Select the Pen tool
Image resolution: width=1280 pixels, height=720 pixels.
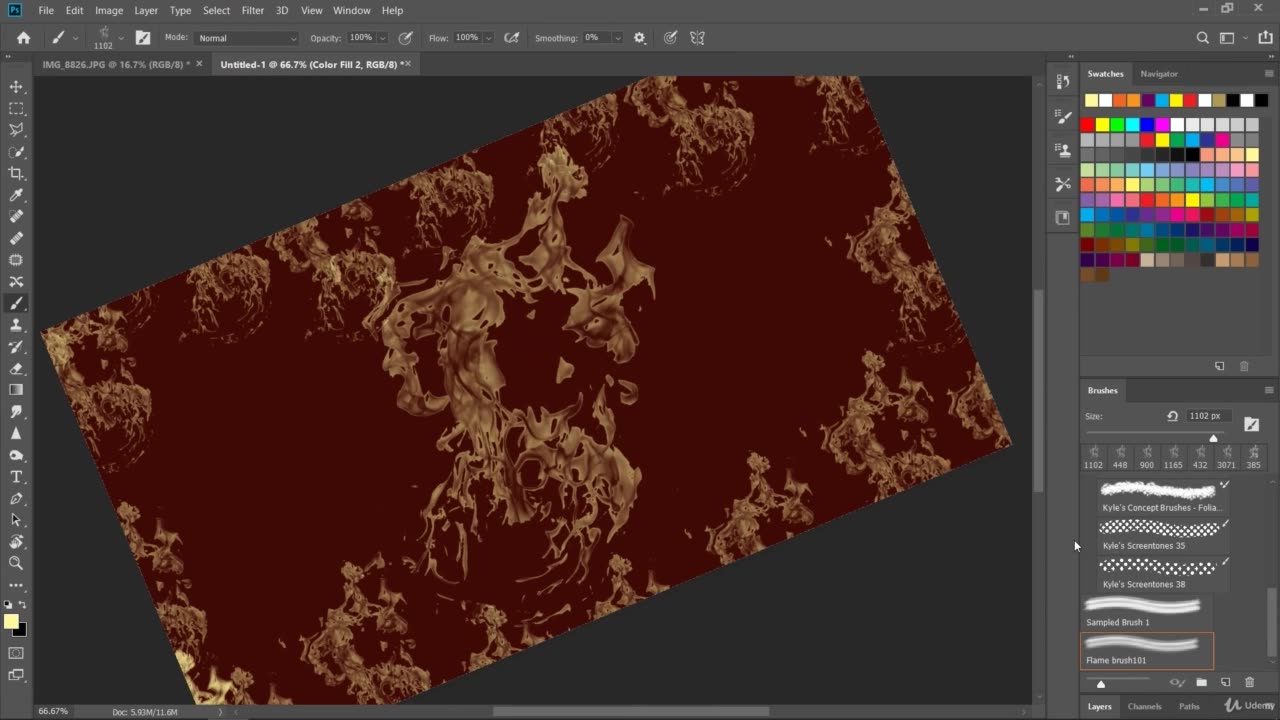[x=16, y=499]
